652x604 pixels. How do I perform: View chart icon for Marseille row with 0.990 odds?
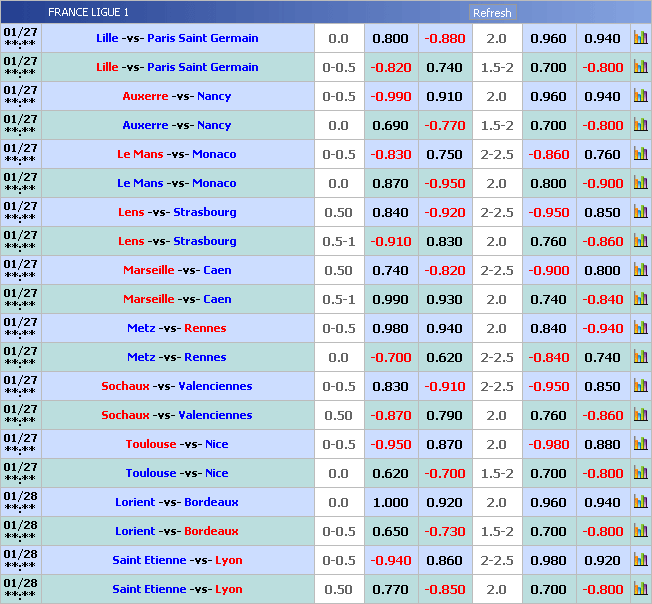click(x=640, y=300)
